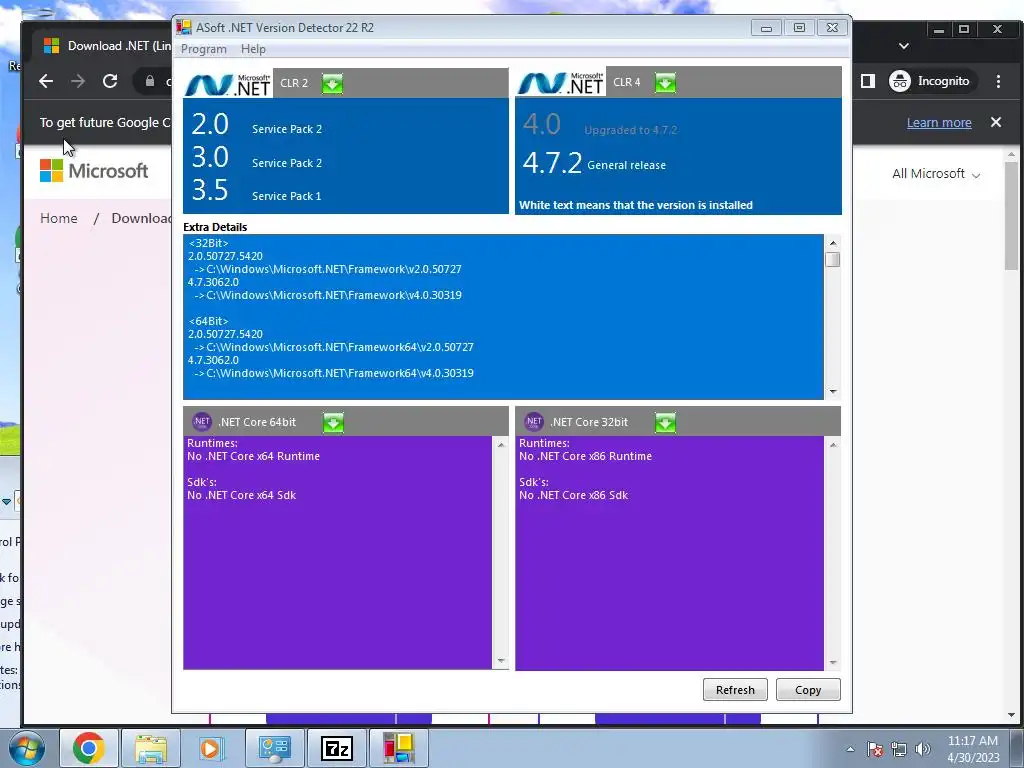Click the Copy button
1024x768 pixels.
click(x=808, y=690)
